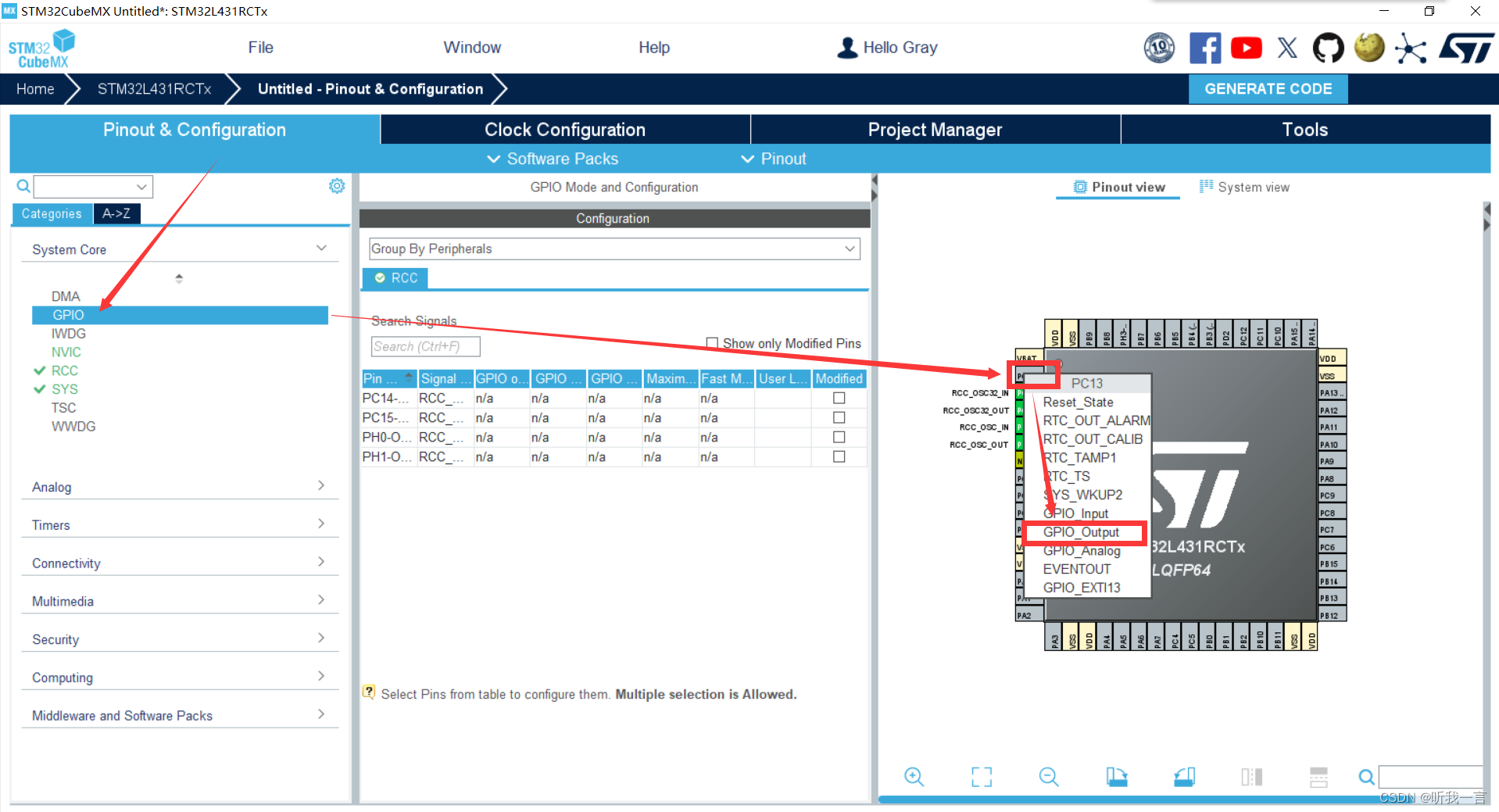
Task: Toggle the Modified checkbox for PH0 row
Action: [x=839, y=437]
